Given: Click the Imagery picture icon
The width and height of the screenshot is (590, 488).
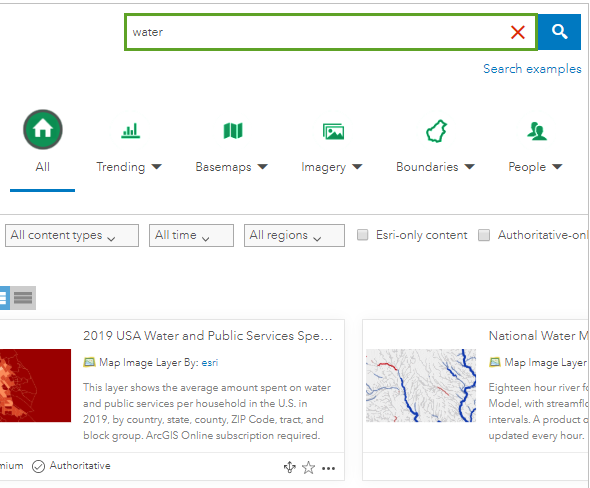Looking at the screenshot, I should pyautogui.click(x=333, y=131).
